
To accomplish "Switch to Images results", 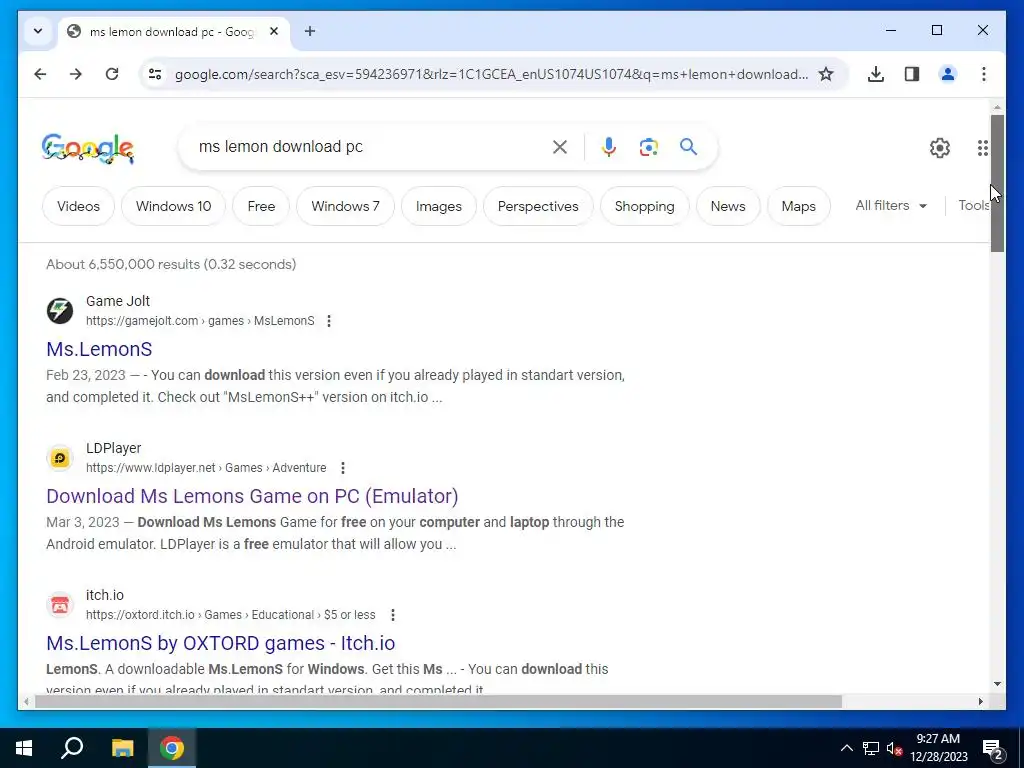I will point(439,206).
